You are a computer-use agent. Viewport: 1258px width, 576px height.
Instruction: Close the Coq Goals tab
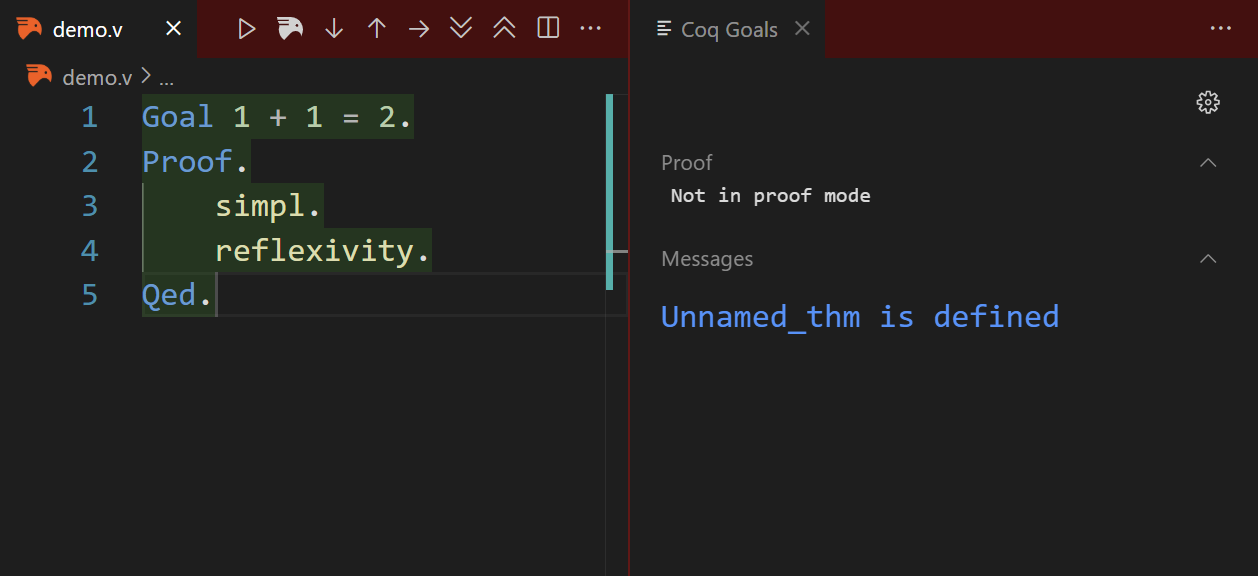click(802, 29)
